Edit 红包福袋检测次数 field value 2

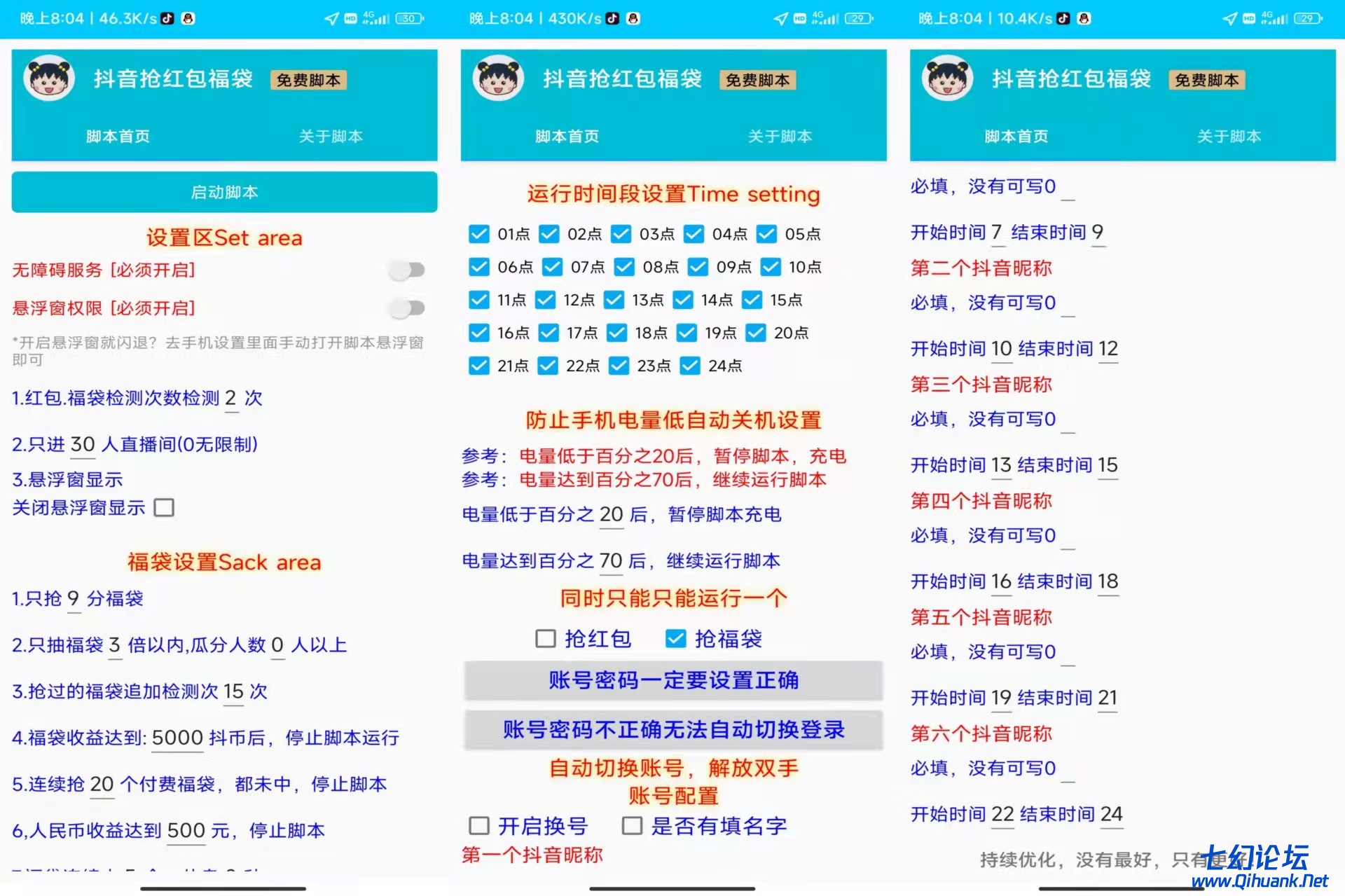[231, 399]
